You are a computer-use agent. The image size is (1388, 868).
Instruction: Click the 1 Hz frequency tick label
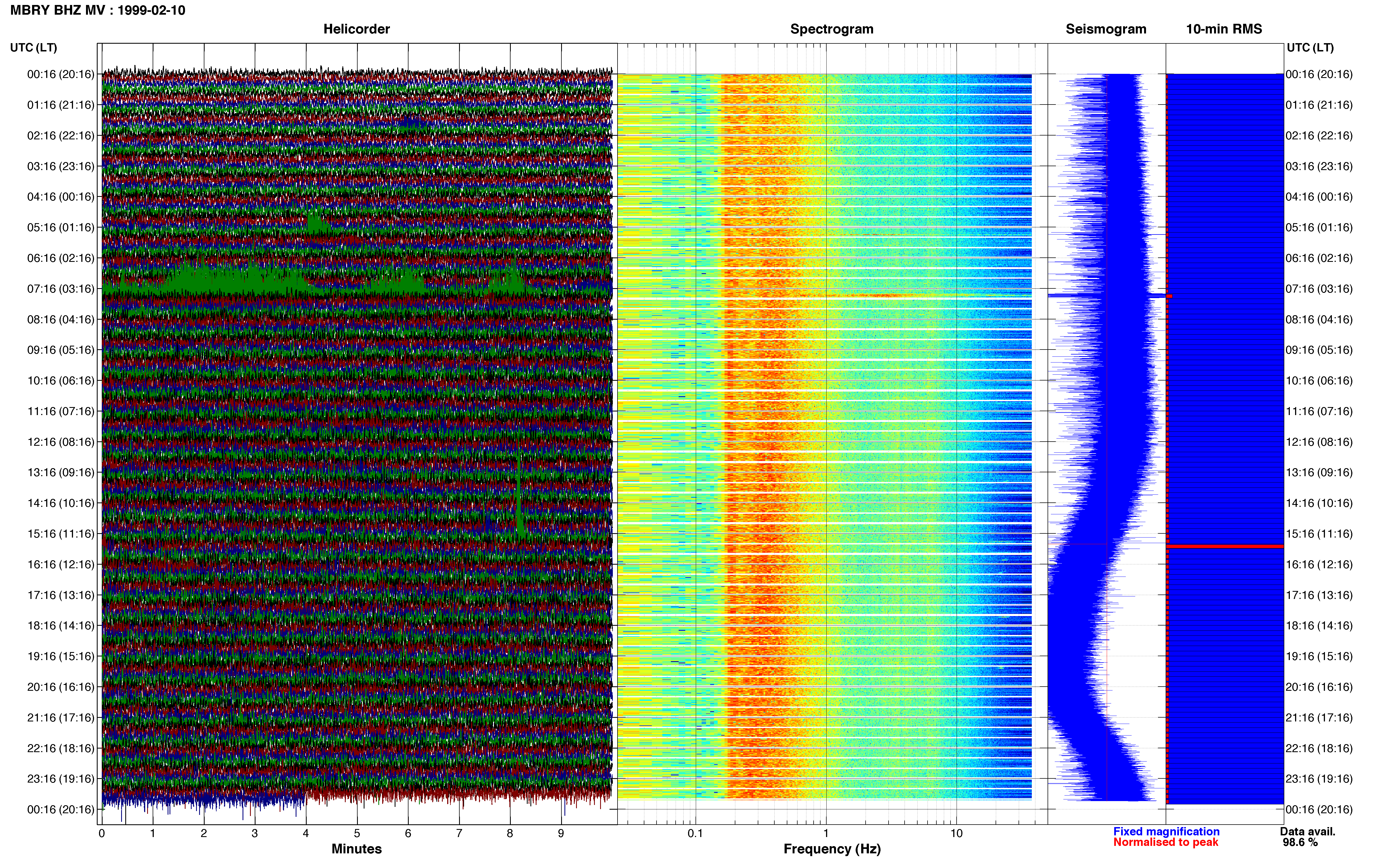click(826, 833)
